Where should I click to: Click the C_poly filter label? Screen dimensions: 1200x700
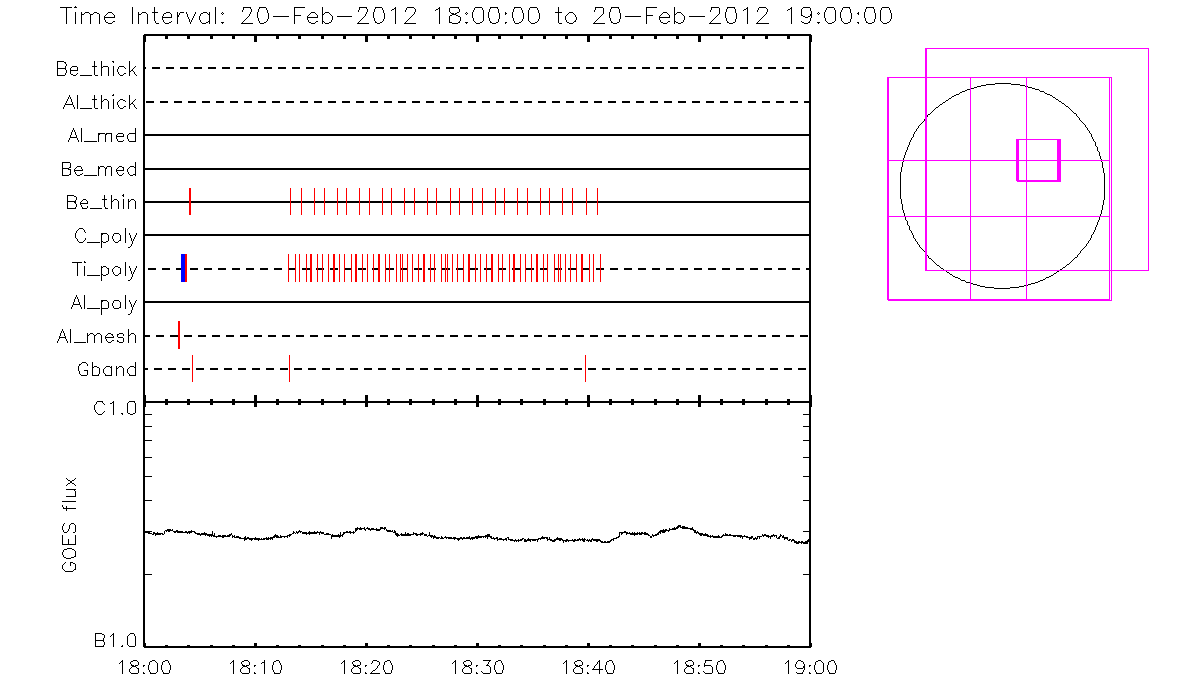click(x=105, y=236)
